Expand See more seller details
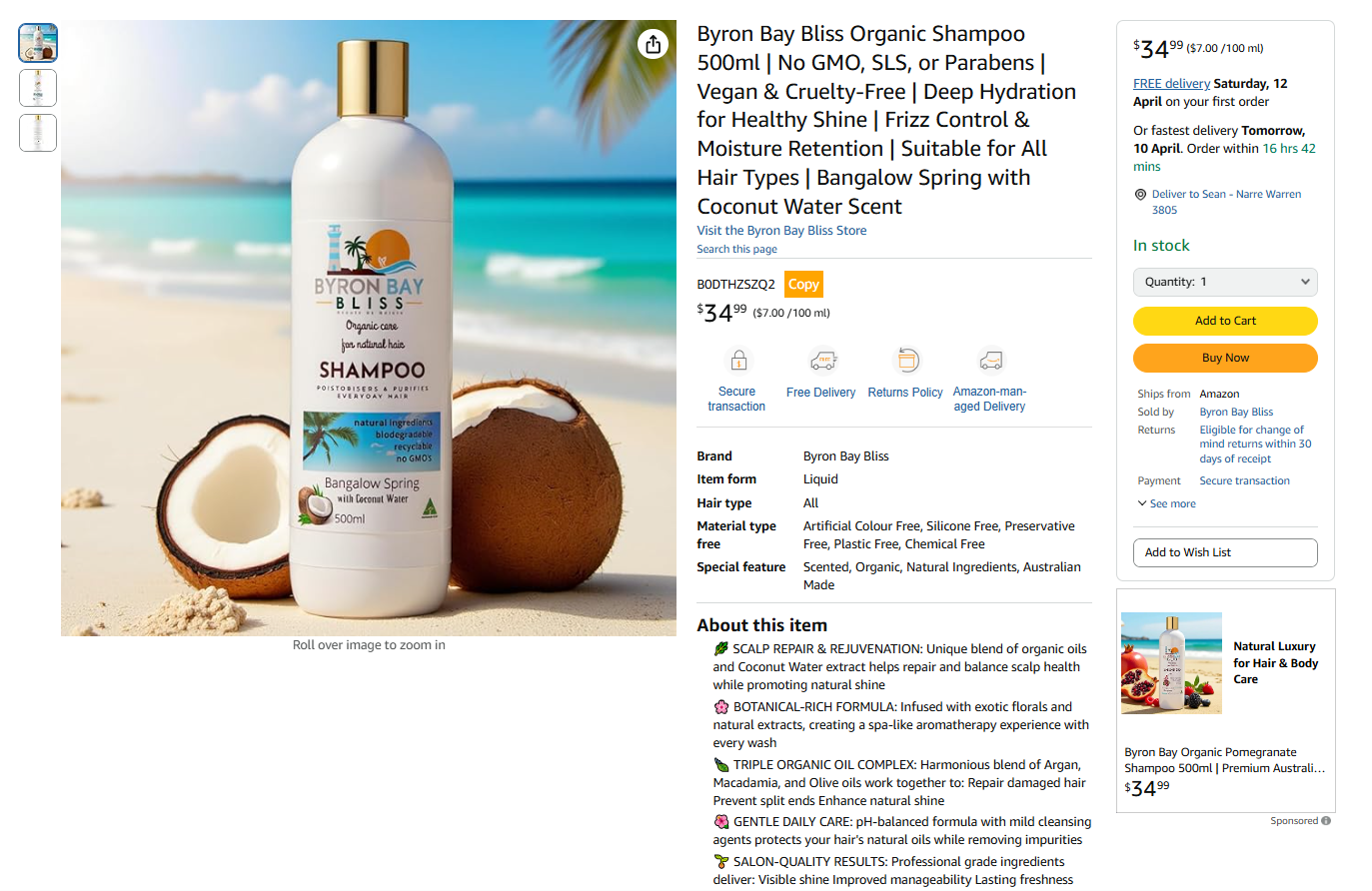This screenshot has width=1372, height=891. click(1167, 503)
